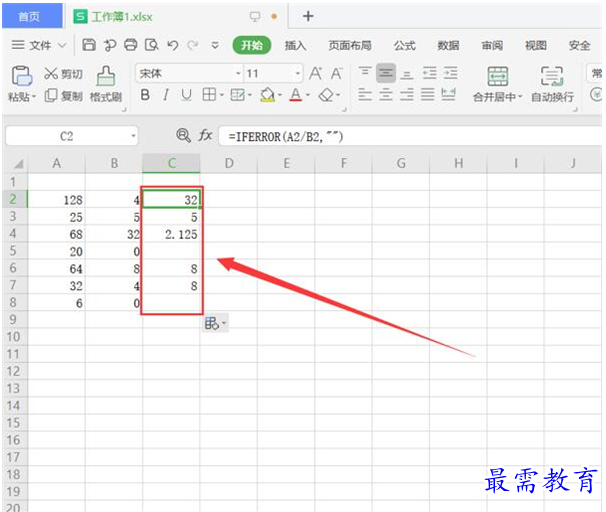Switch to the 页面布局 ribbon tab
Image resolution: width=606 pixels, height=512 pixels.
pos(350,45)
